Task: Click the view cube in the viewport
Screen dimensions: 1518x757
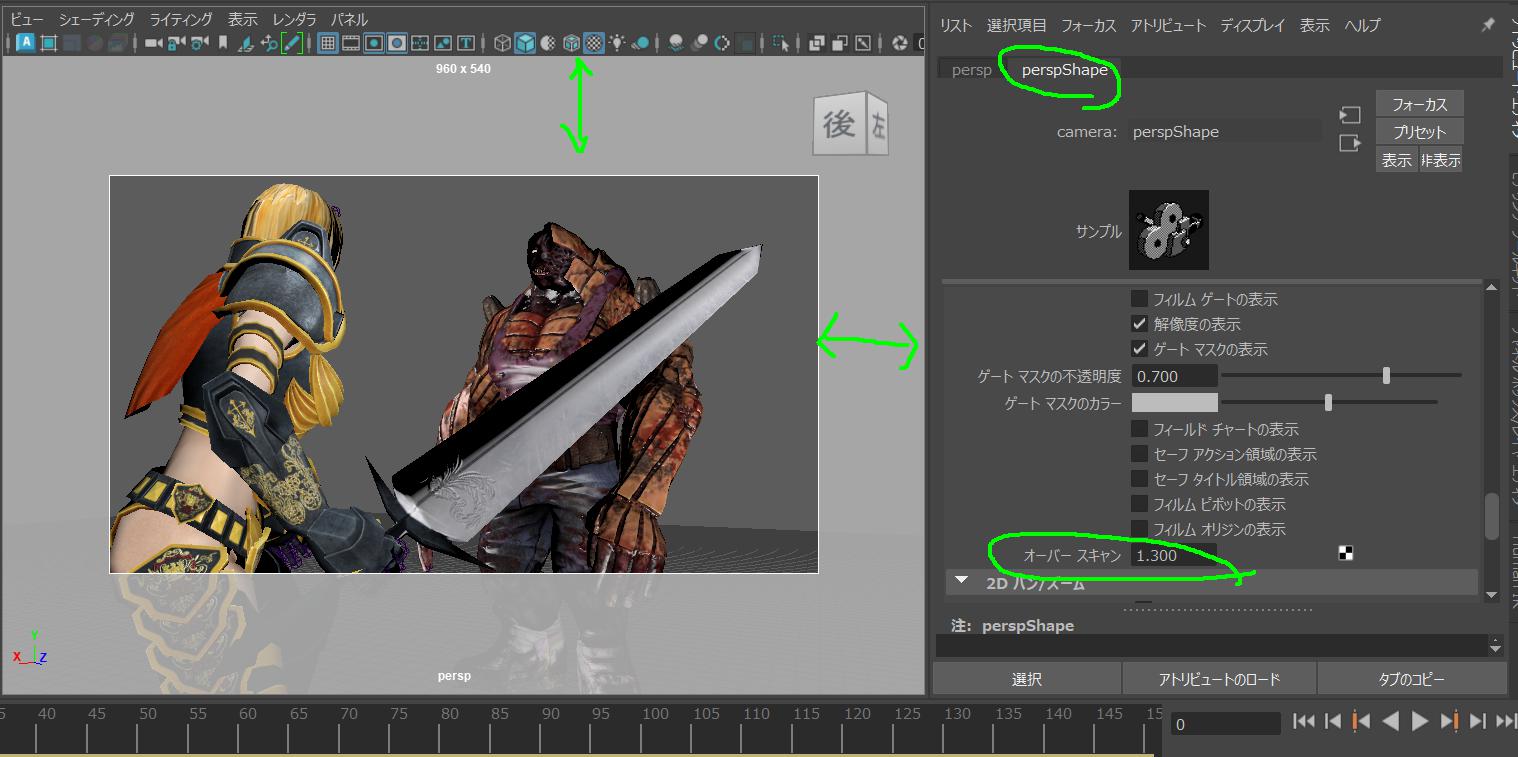Action: pos(850,123)
